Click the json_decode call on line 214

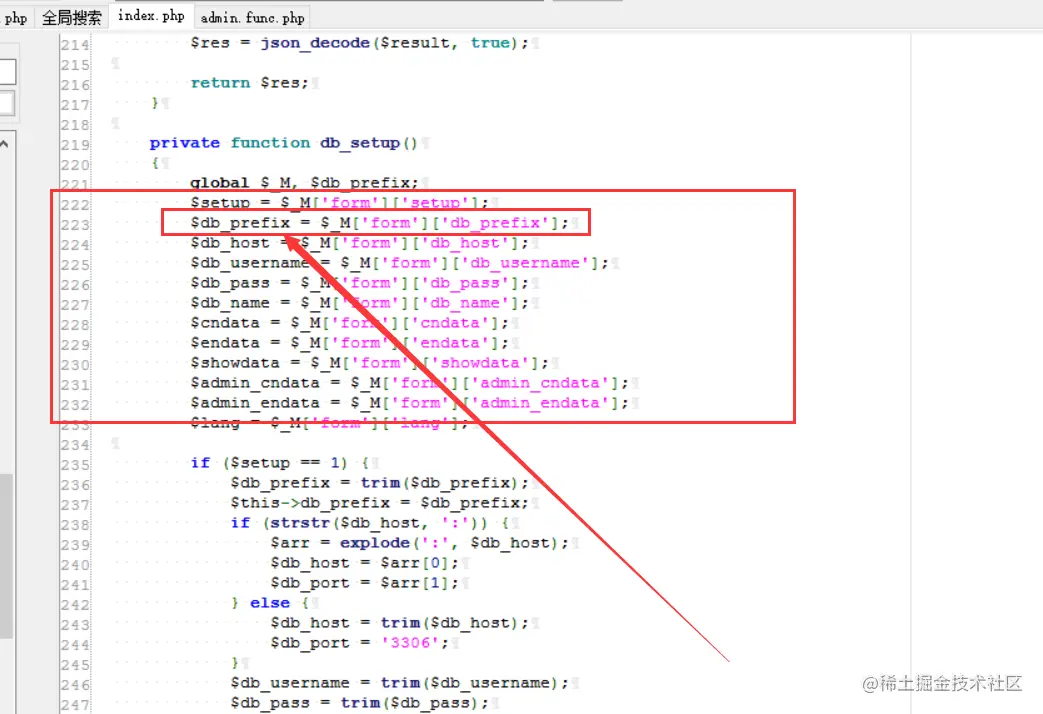pos(394,43)
